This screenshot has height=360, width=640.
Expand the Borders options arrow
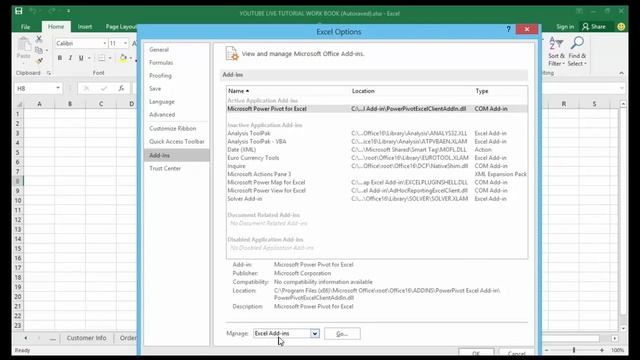[109, 58]
